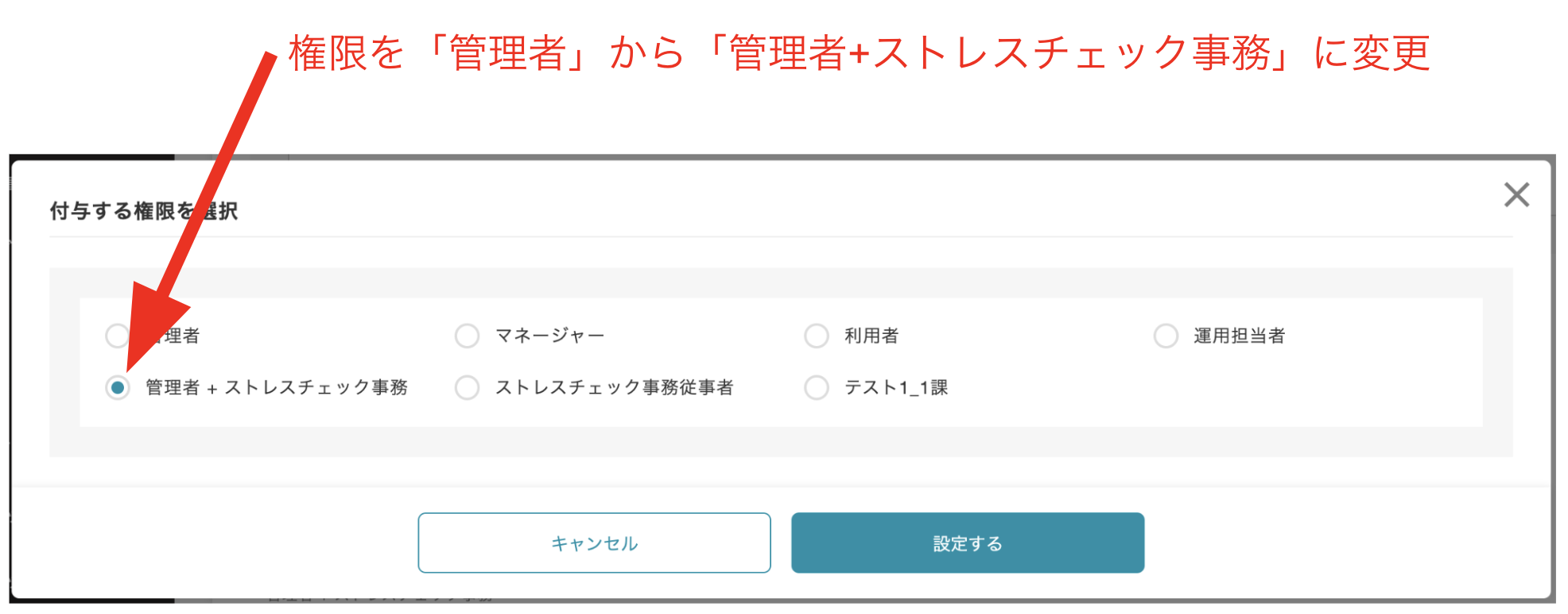1568x614 pixels.
Task: Select the 利用者 role option
Action: (817, 336)
